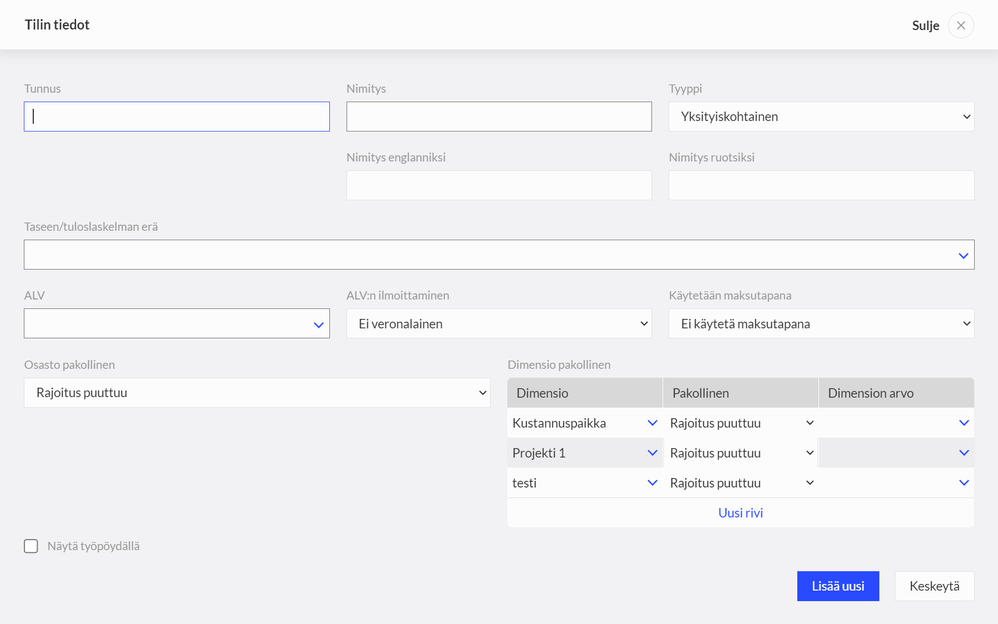This screenshot has height=624, width=998.
Task: Click into the Nimitys text field
Action: tap(499, 117)
